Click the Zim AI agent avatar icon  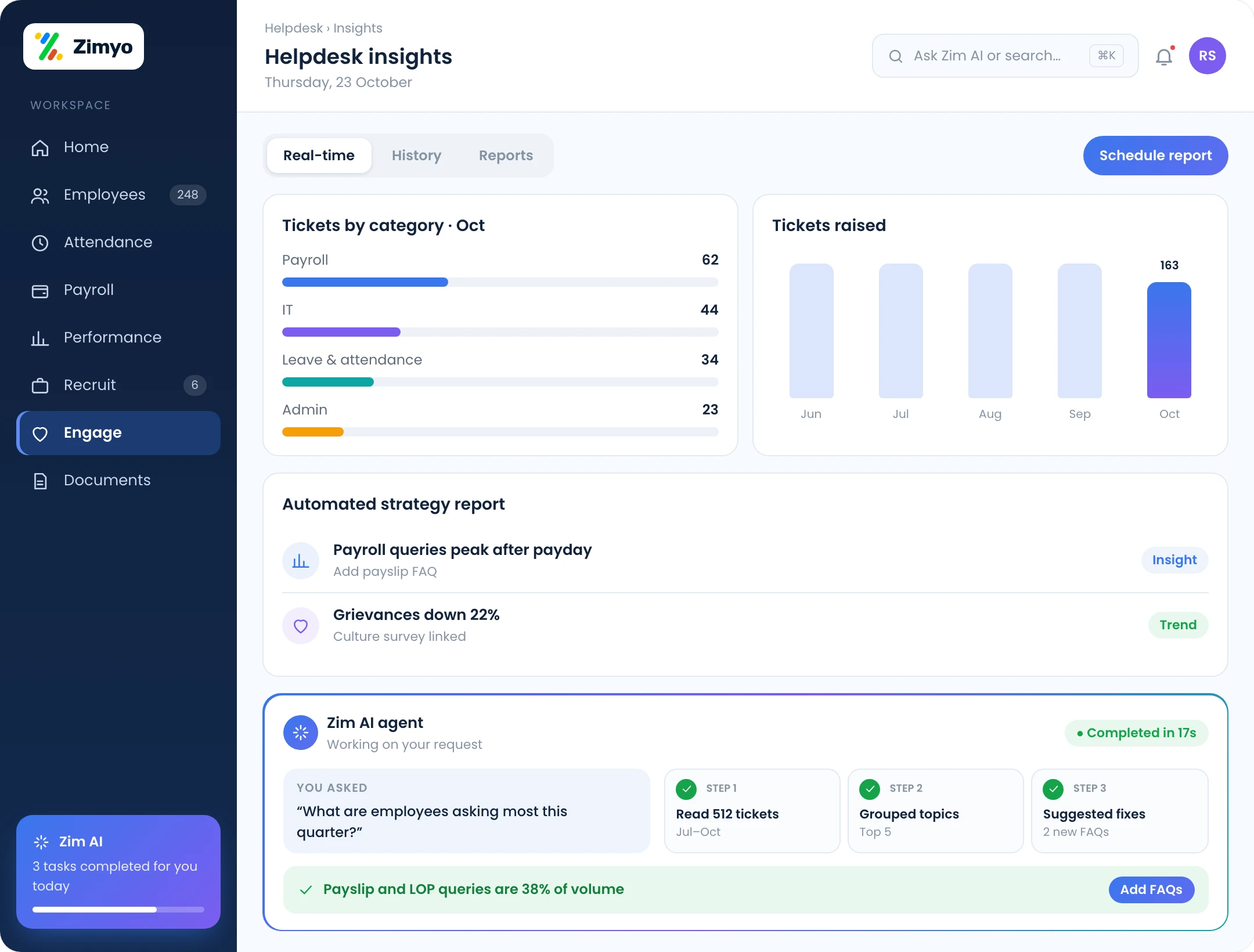pyautogui.click(x=301, y=733)
